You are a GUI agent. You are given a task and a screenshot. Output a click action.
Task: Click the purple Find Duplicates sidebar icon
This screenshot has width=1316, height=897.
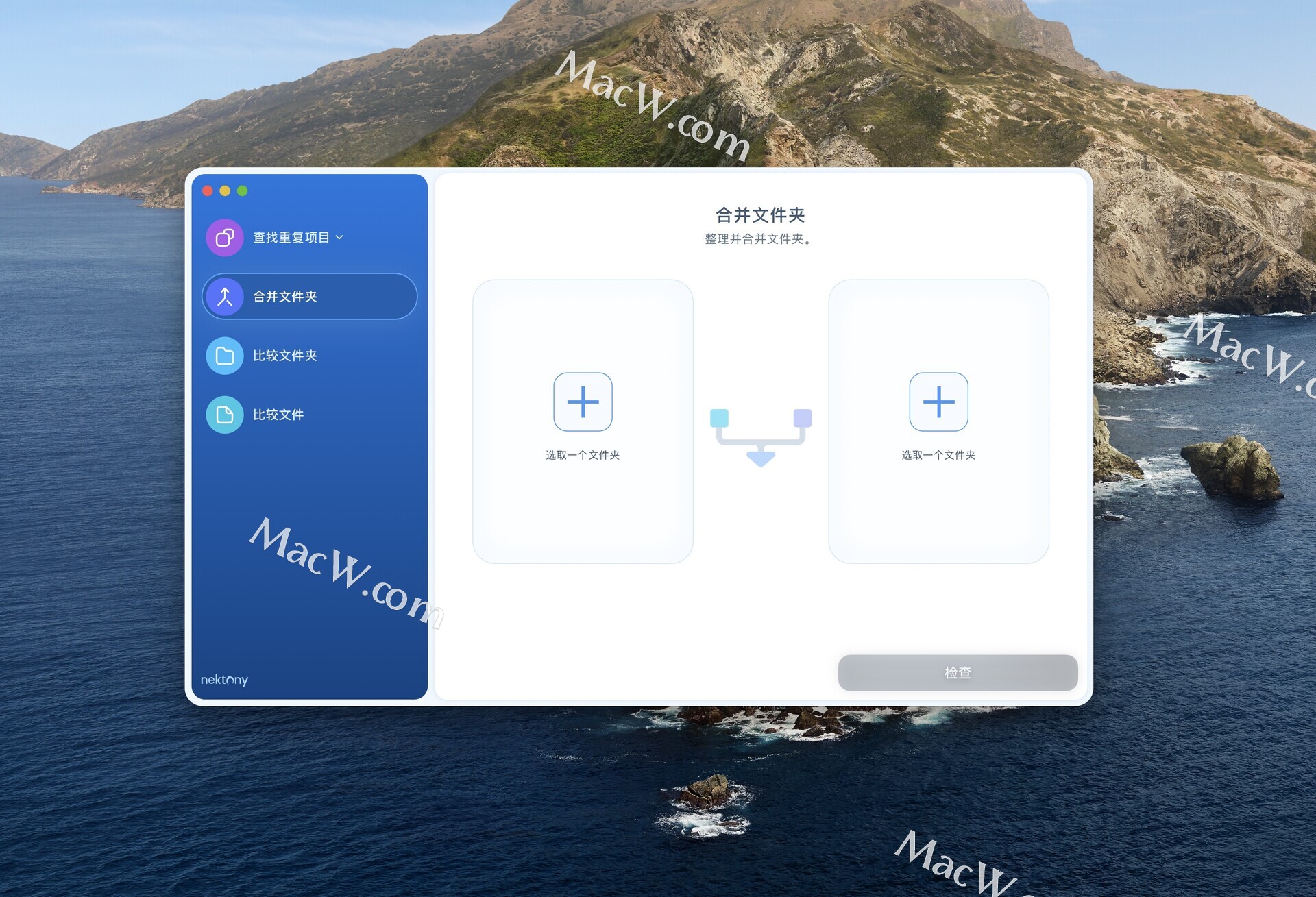click(x=224, y=238)
